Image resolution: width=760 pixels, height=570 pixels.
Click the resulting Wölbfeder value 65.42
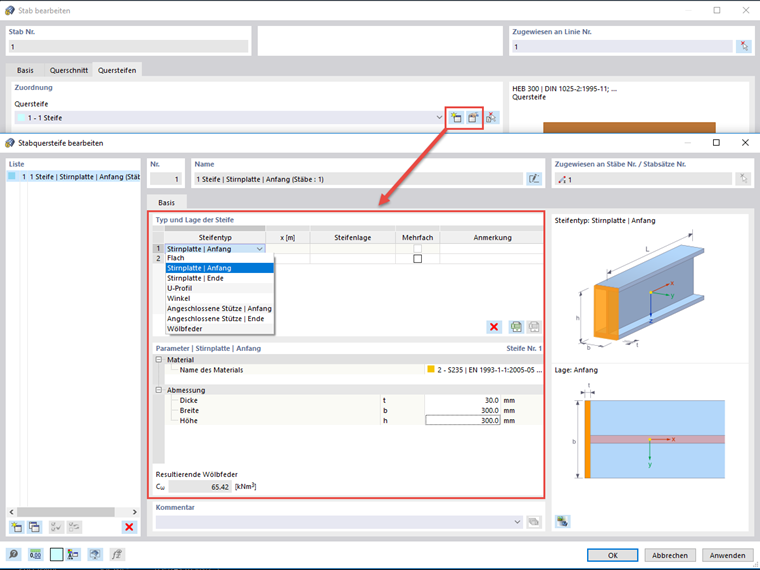200,487
